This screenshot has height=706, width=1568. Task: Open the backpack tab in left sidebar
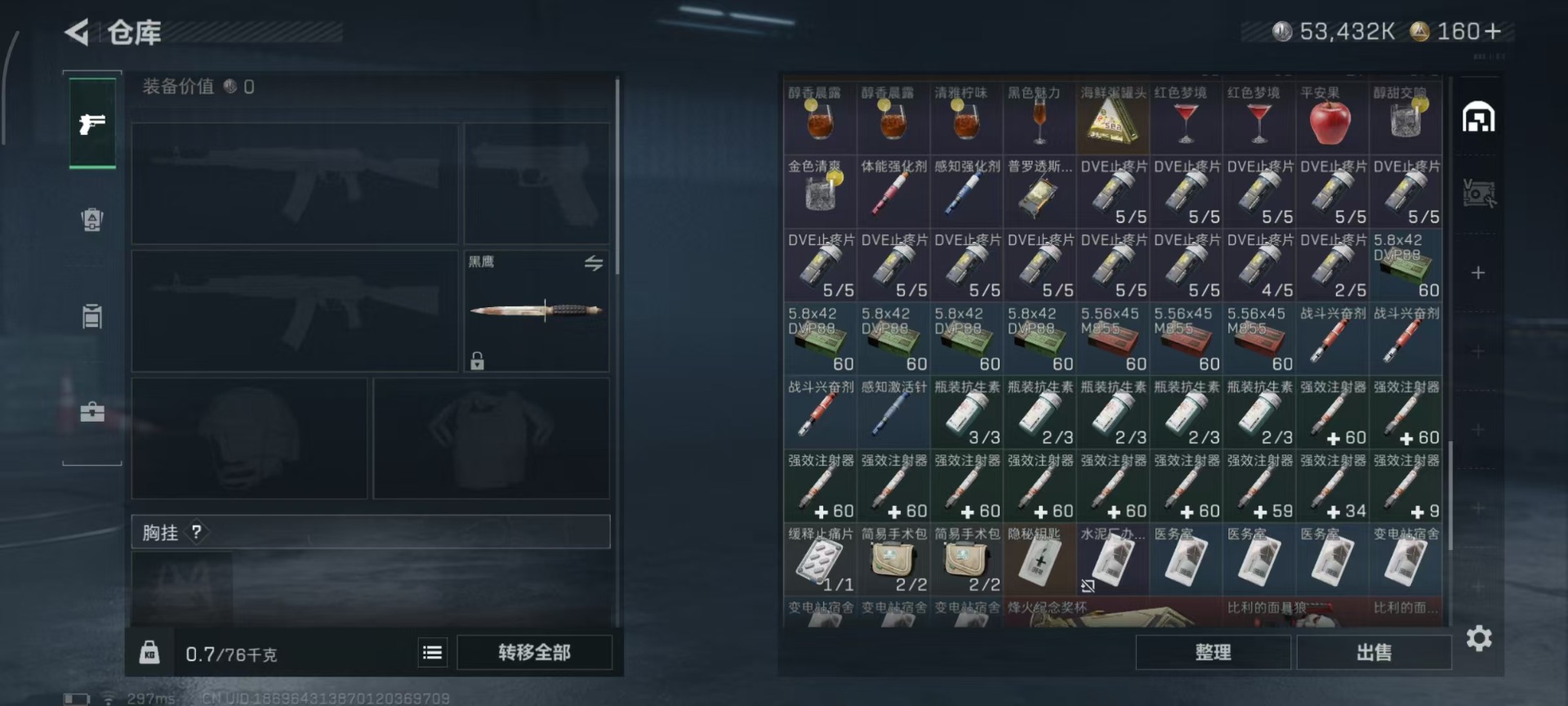92,219
